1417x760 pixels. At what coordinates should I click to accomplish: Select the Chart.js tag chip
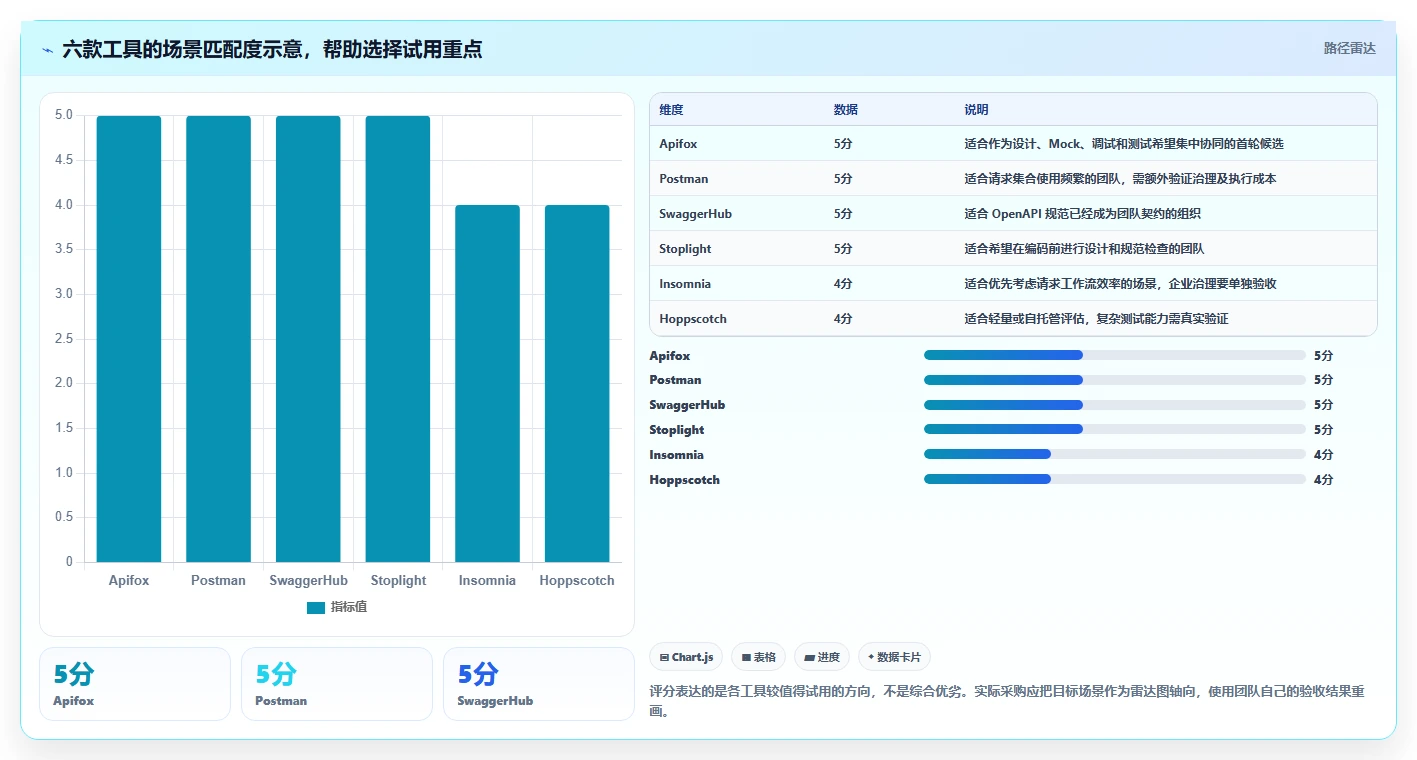pyautogui.click(x=687, y=657)
